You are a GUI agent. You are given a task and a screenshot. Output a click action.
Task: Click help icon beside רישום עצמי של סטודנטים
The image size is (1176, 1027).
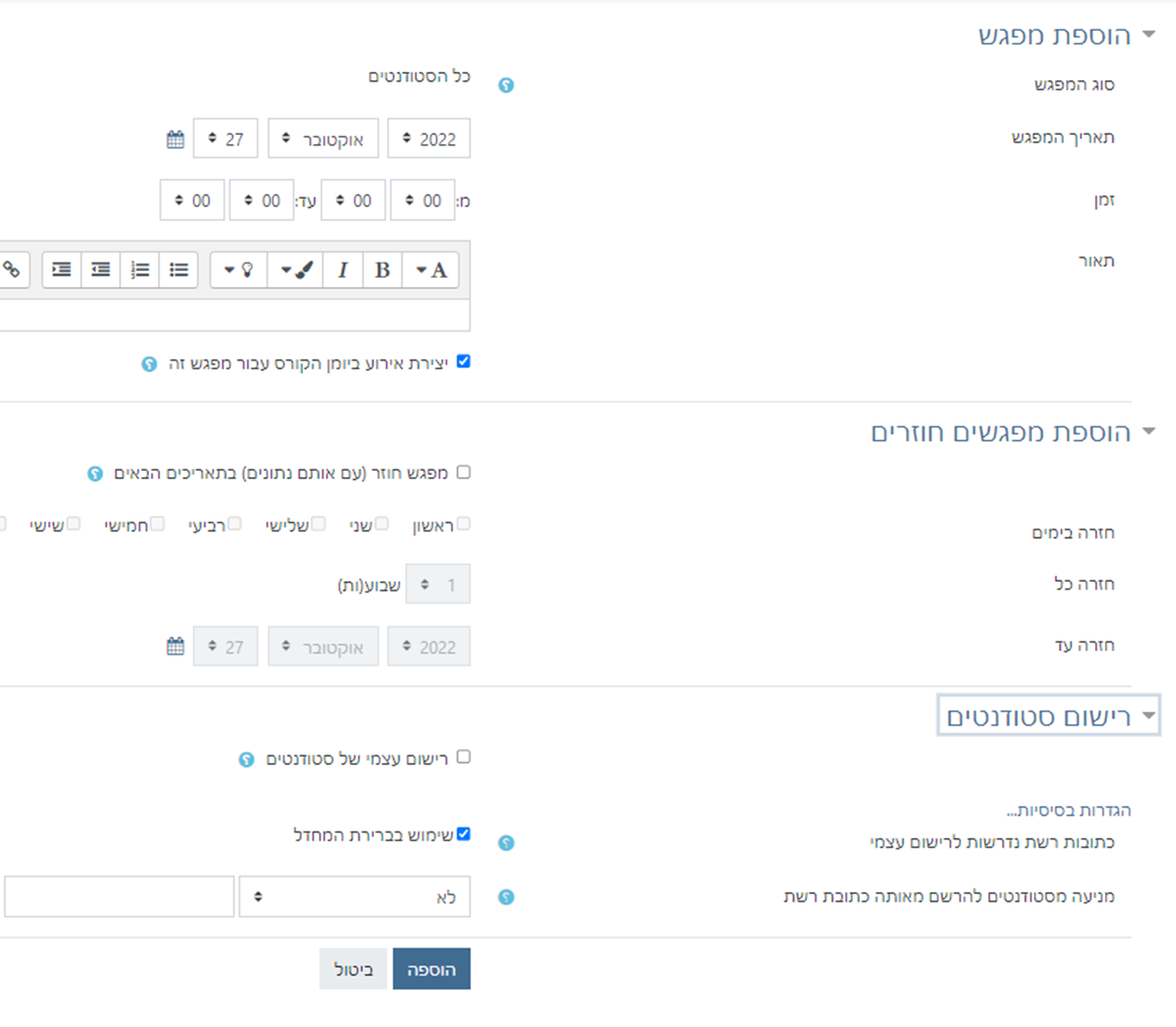(247, 760)
